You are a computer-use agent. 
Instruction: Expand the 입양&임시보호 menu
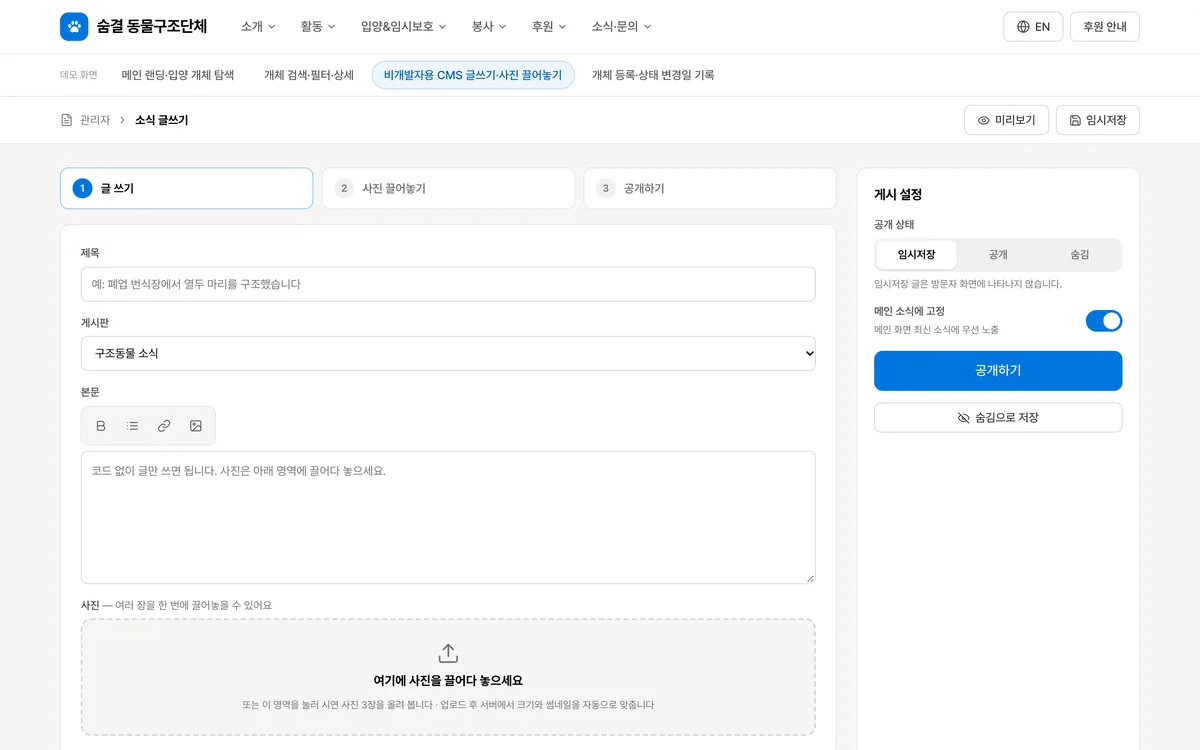tap(404, 27)
